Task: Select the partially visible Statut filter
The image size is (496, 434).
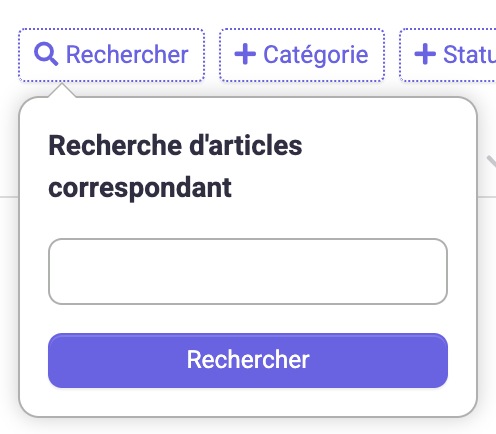Action: [x=448, y=55]
